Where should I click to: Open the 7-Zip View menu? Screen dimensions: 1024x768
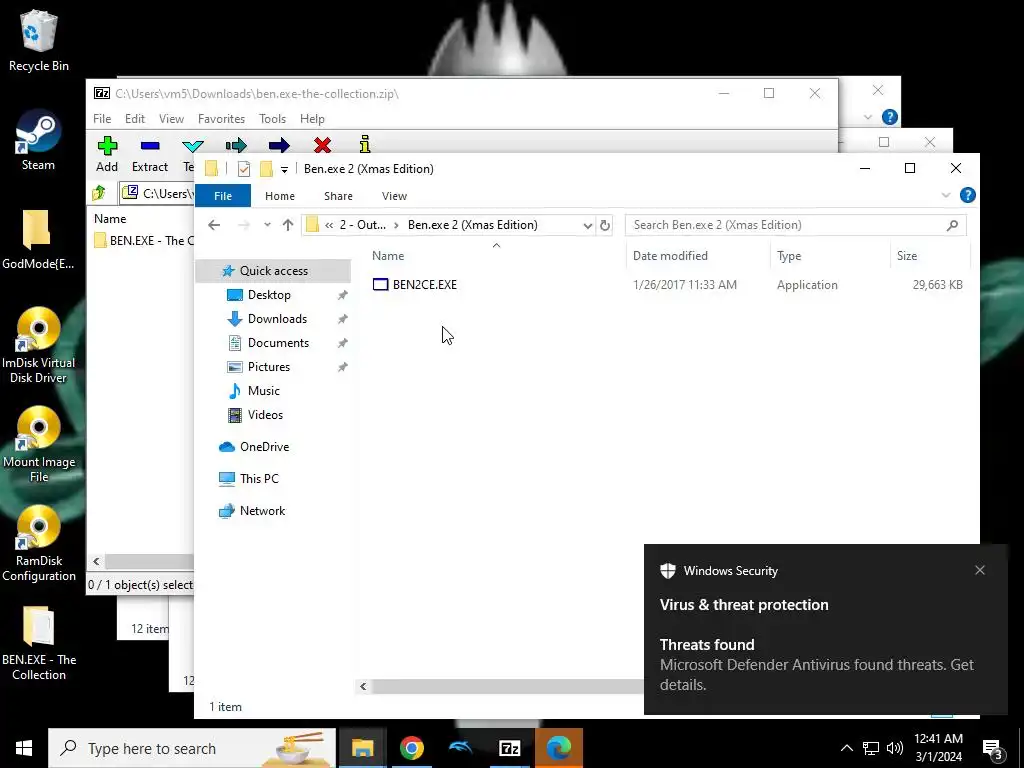point(171,119)
